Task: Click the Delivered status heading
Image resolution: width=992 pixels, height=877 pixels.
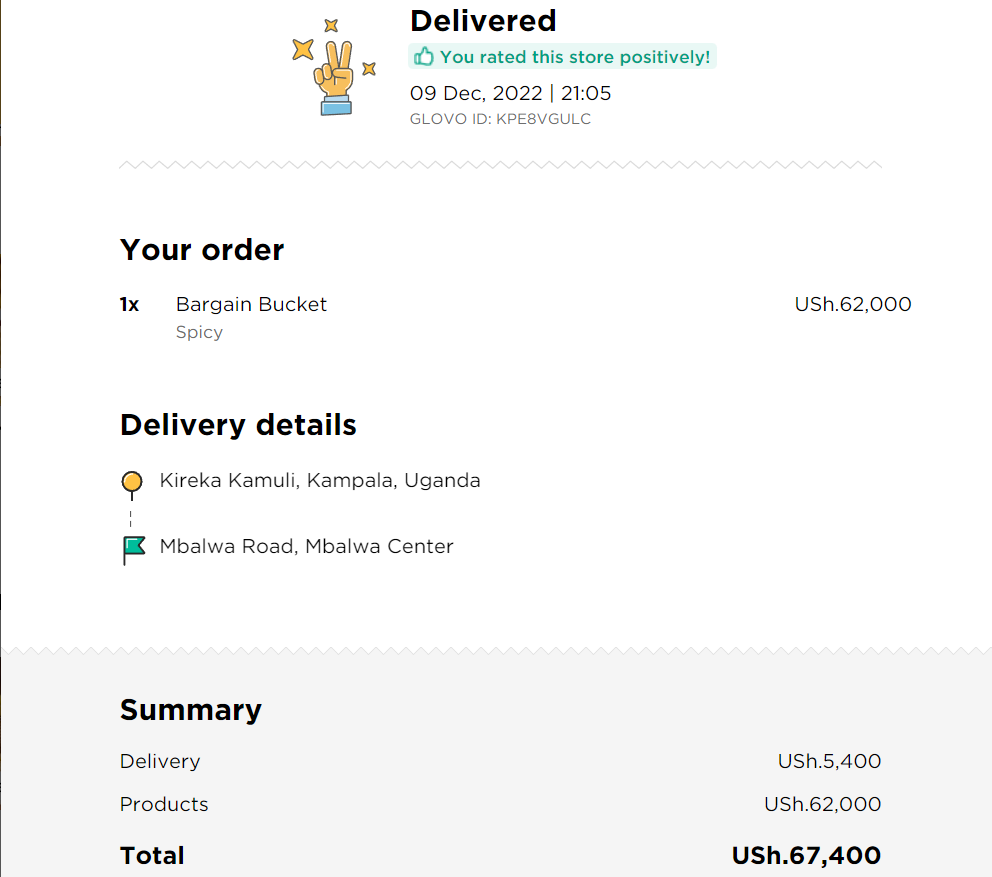Action: tap(483, 21)
